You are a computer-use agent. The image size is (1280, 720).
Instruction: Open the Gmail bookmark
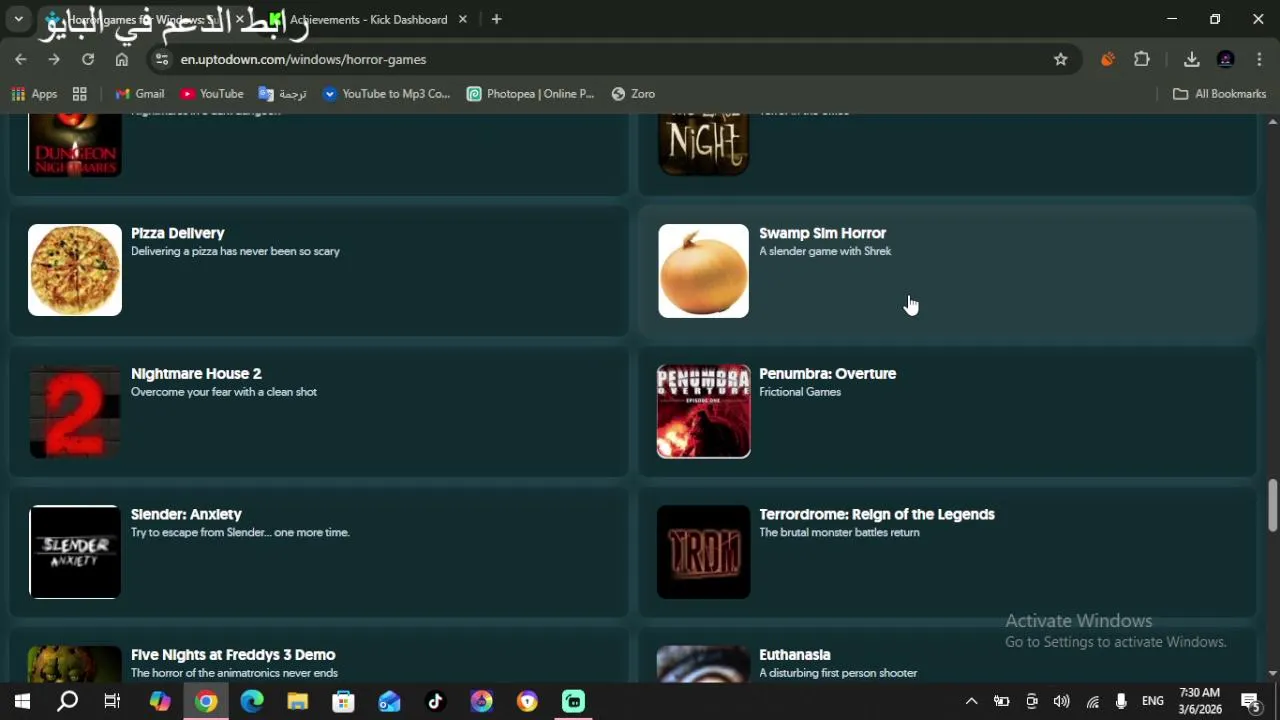(x=140, y=94)
